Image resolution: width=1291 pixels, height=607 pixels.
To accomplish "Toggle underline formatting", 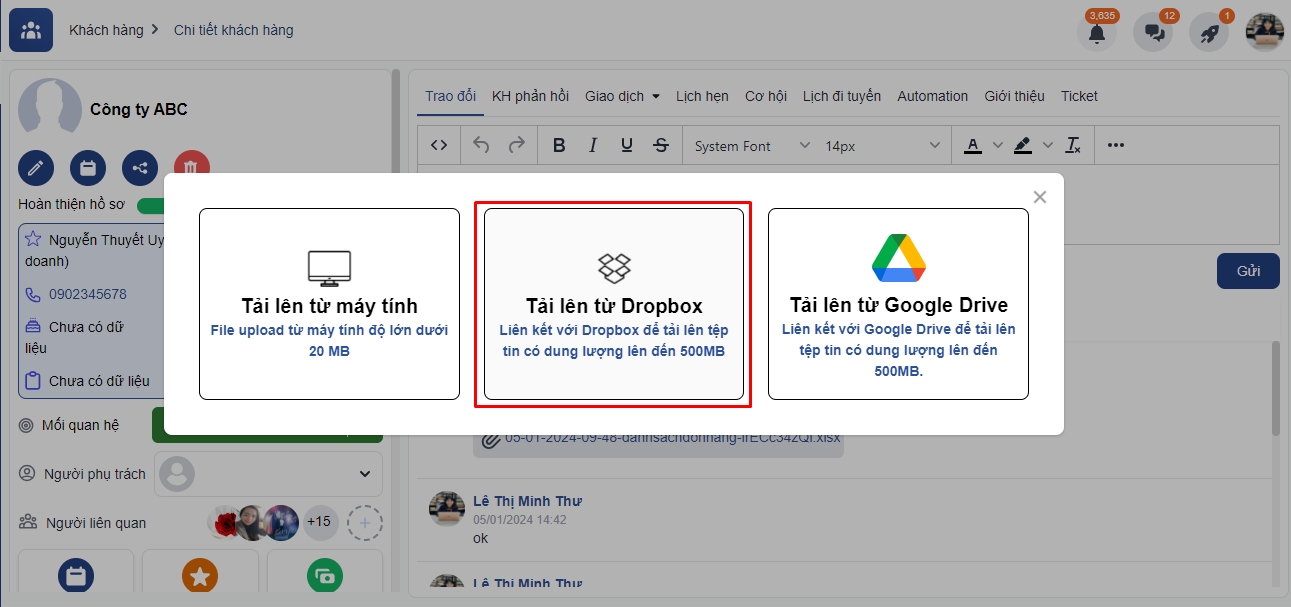I will [x=627, y=145].
